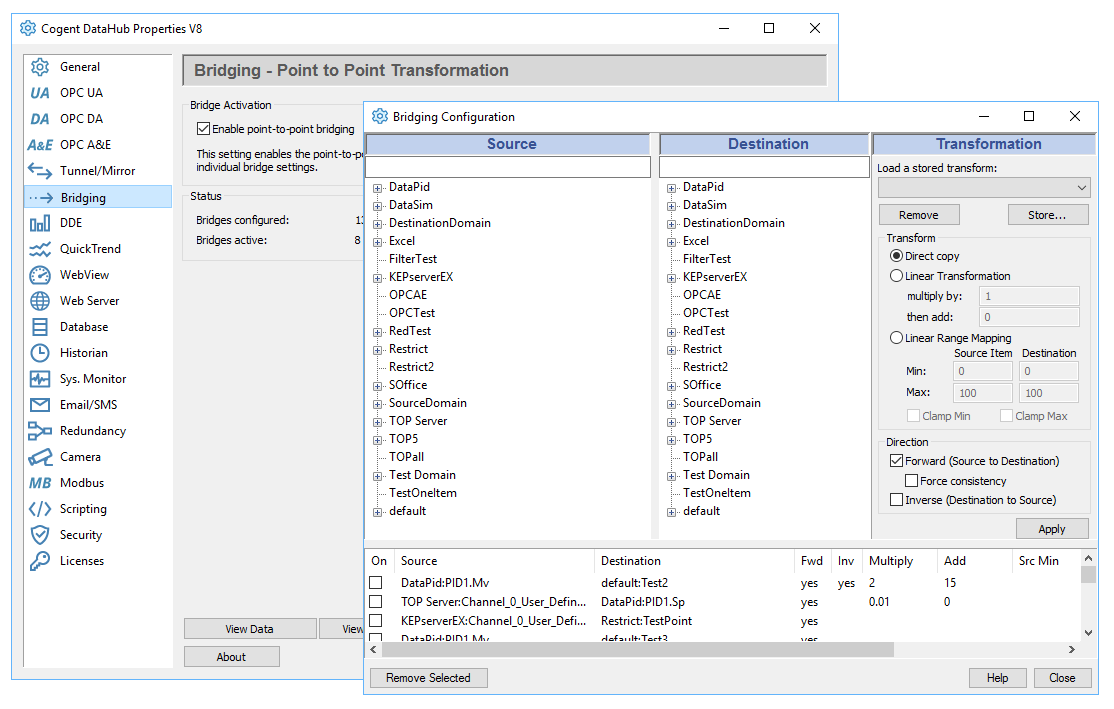
Task: Expand DataPid in Source tree
Action: tap(377, 188)
